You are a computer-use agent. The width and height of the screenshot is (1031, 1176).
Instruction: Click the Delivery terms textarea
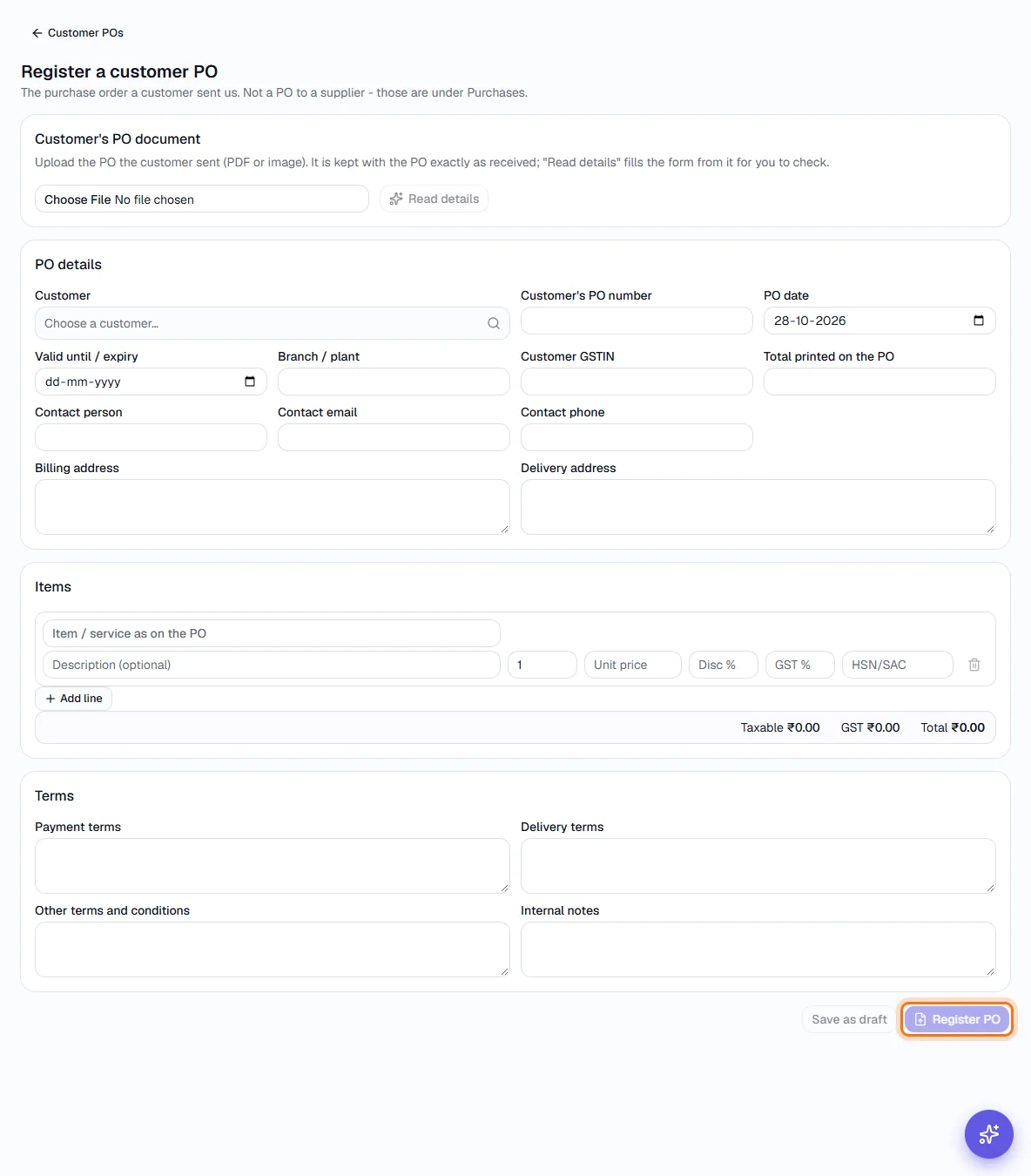click(x=758, y=866)
